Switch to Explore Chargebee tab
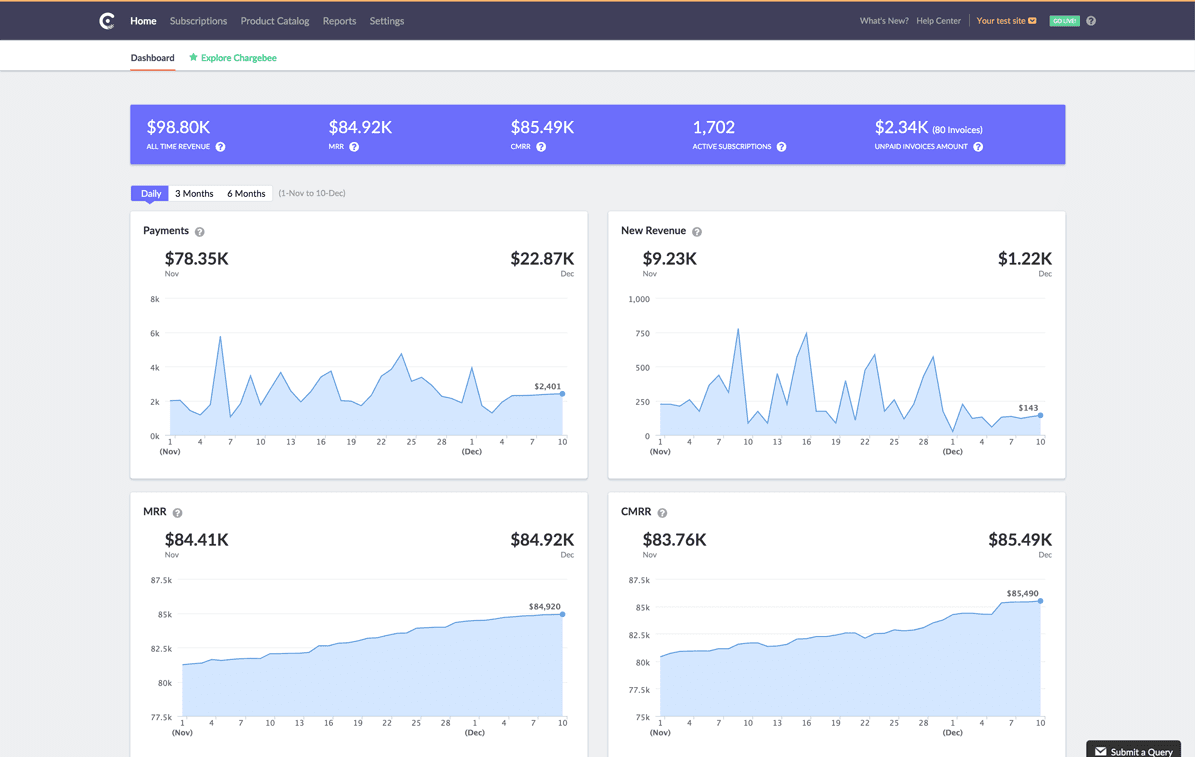 point(232,58)
